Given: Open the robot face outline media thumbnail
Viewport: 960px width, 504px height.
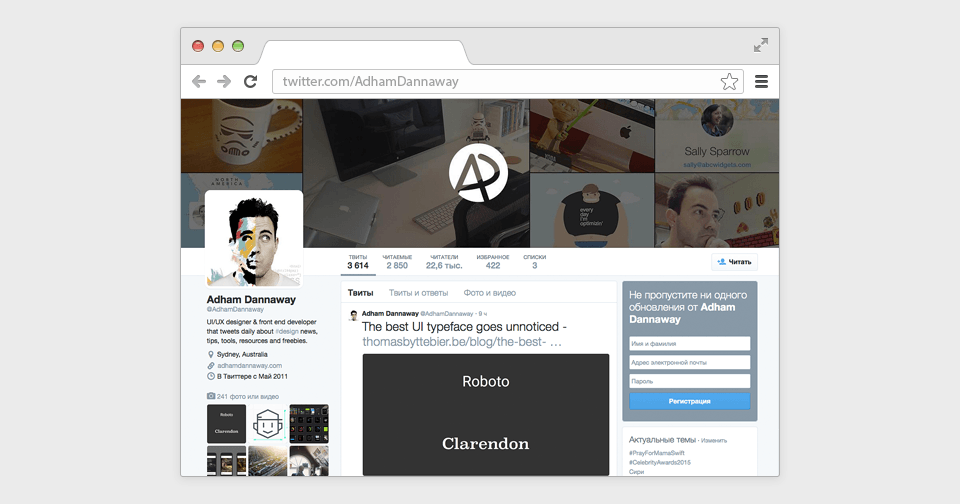Looking at the screenshot, I should [x=268, y=423].
